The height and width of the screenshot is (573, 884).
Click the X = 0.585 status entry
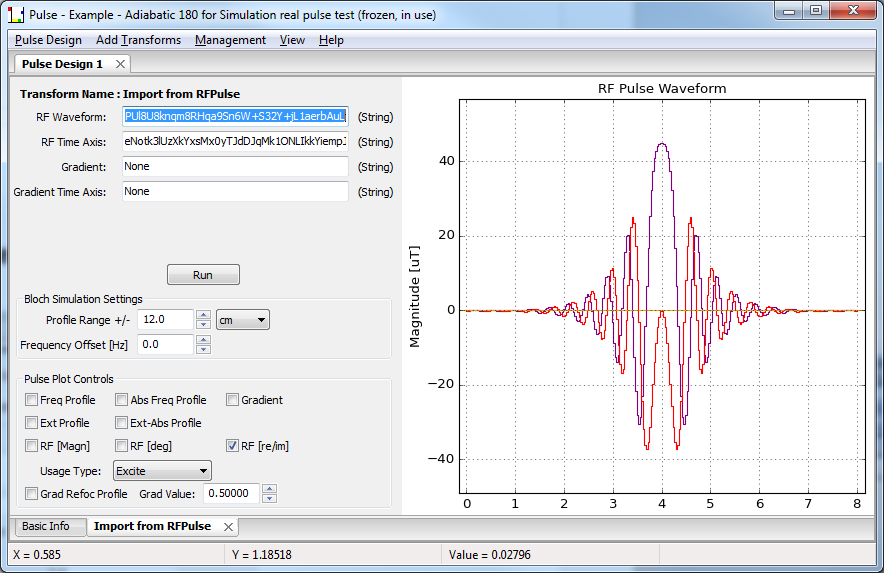tap(37, 555)
